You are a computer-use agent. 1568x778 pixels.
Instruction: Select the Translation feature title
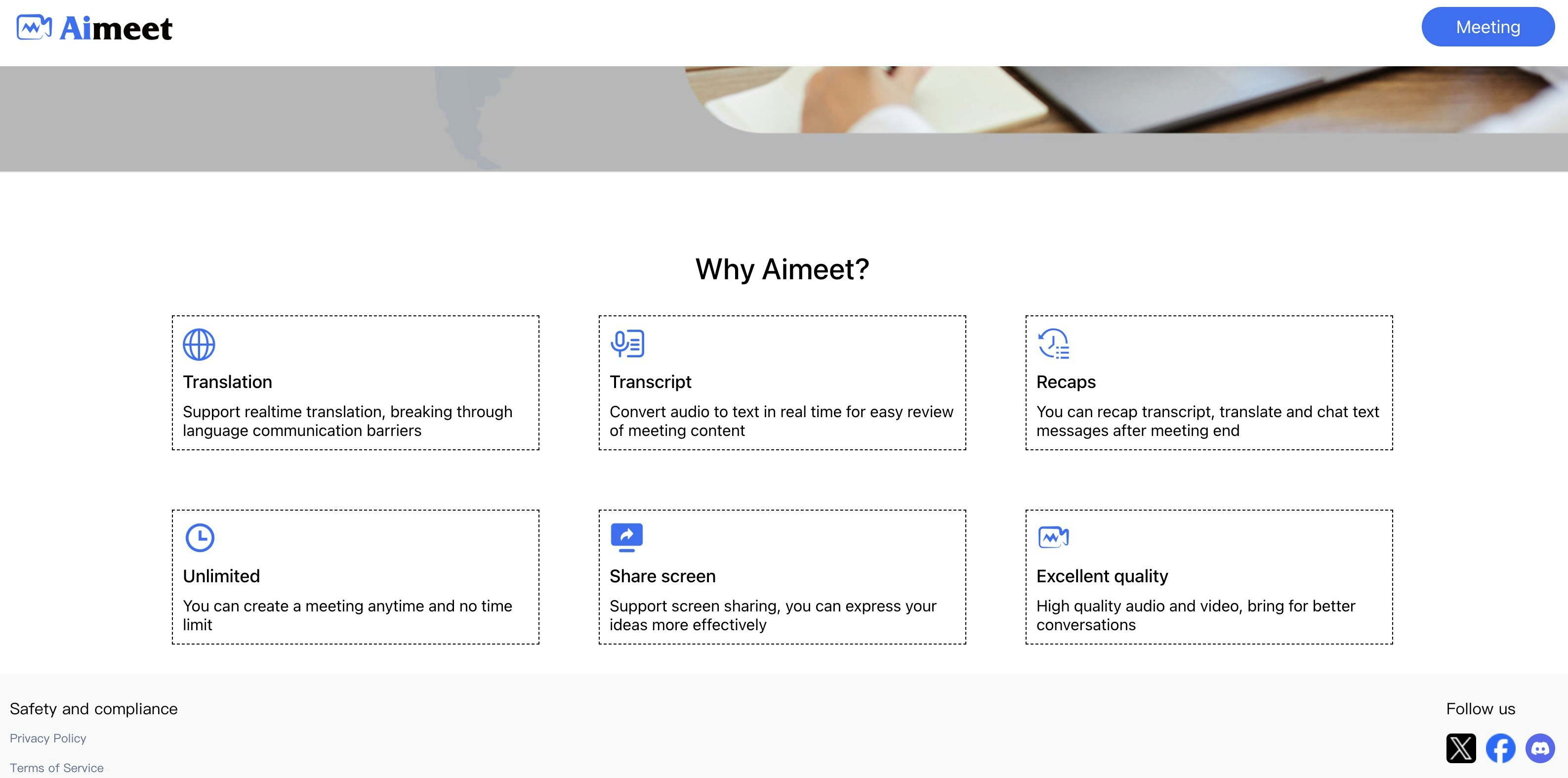228,382
